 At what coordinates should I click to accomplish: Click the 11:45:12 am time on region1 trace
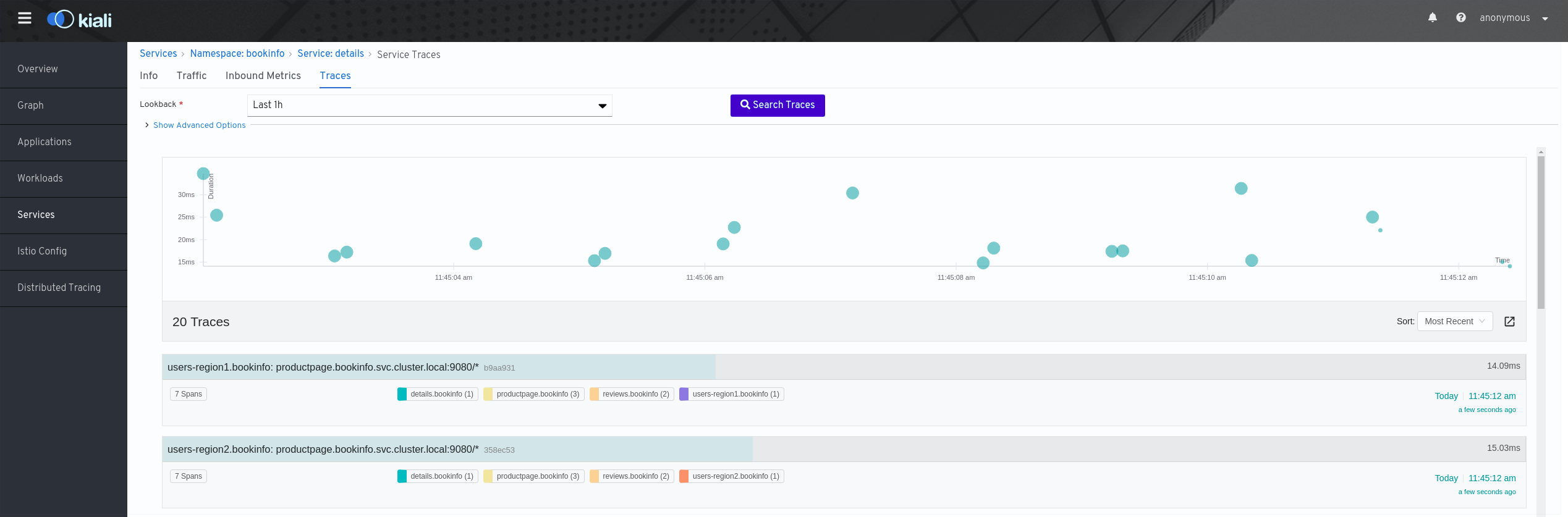click(x=1492, y=396)
